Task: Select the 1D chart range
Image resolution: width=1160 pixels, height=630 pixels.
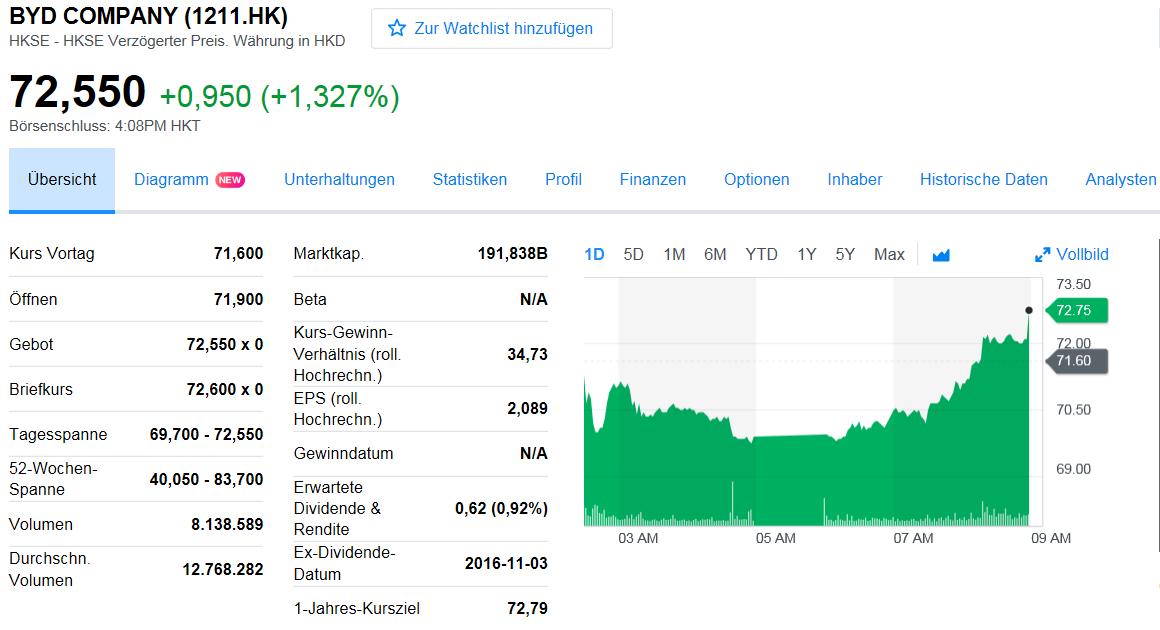Action: pyautogui.click(x=594, y=254)
